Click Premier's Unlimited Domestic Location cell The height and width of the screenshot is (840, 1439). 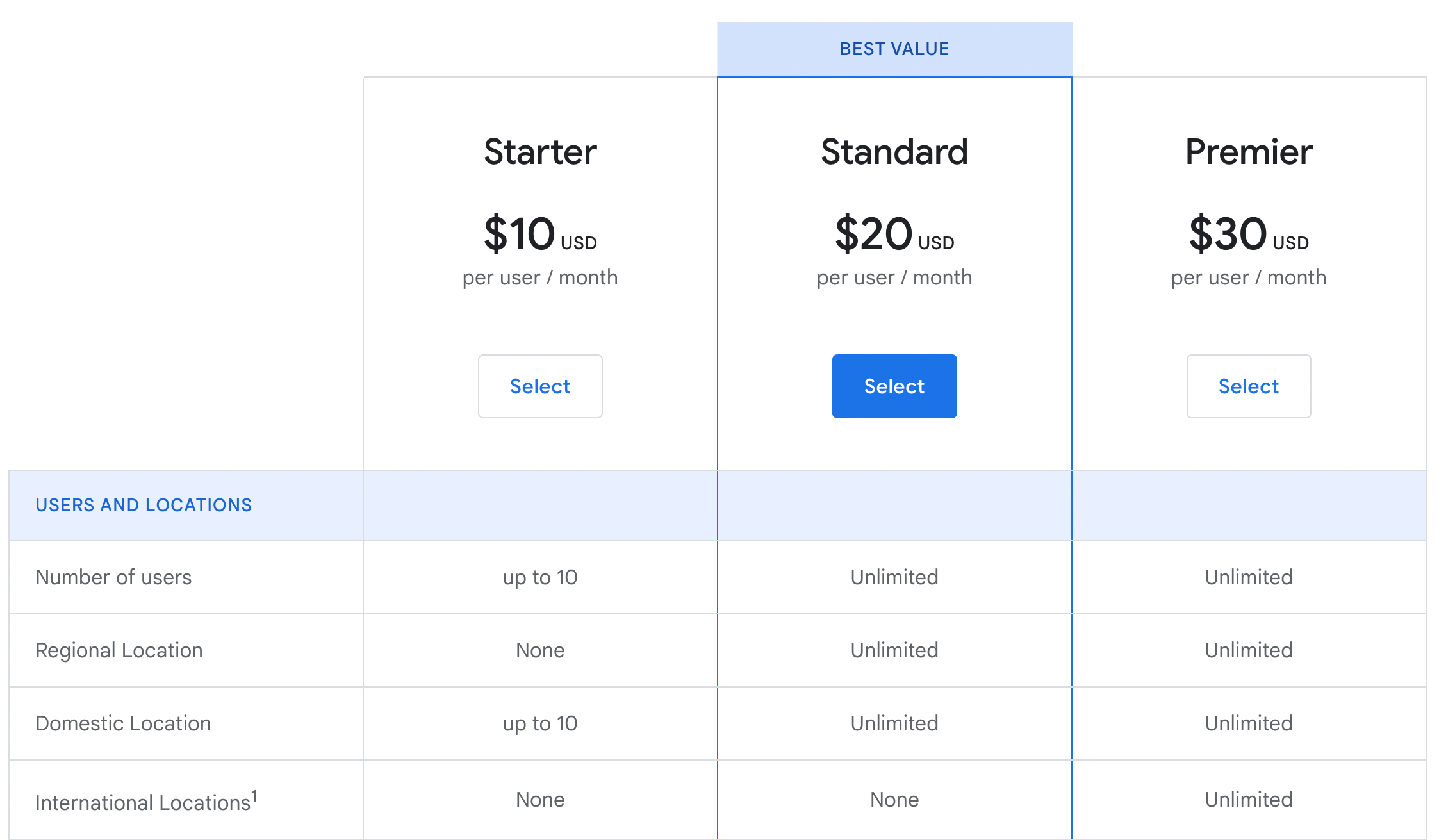point(1249,723)
